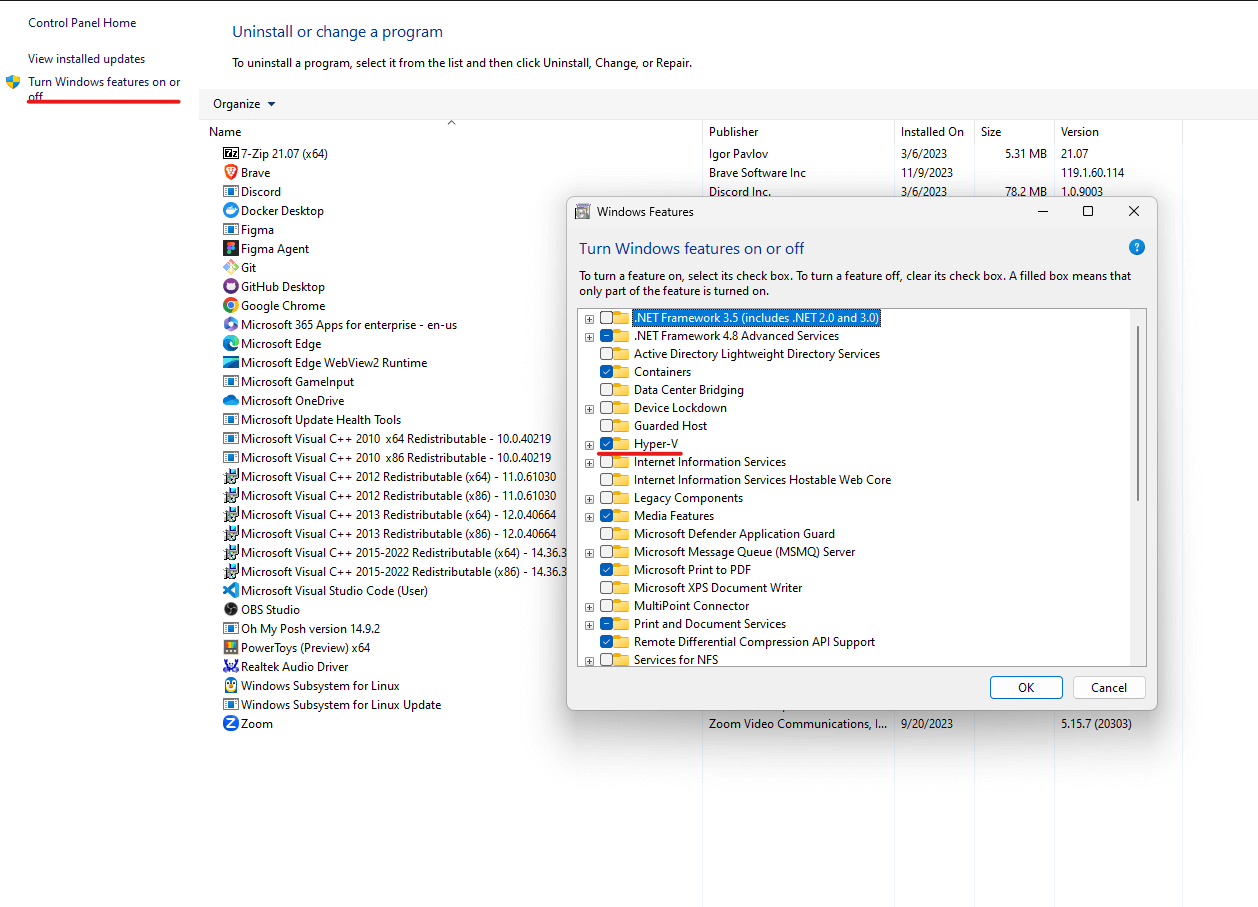
Task: Expand the Print and Document Services node
Action: [x=589, y=623]
